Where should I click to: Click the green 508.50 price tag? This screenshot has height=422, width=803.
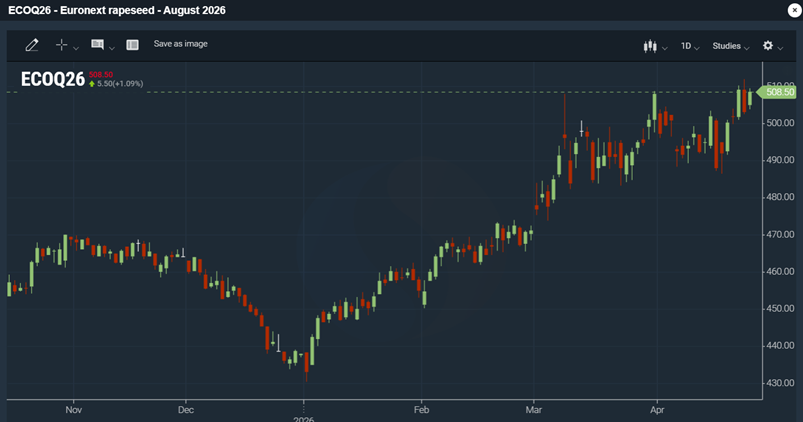point(778,92)
